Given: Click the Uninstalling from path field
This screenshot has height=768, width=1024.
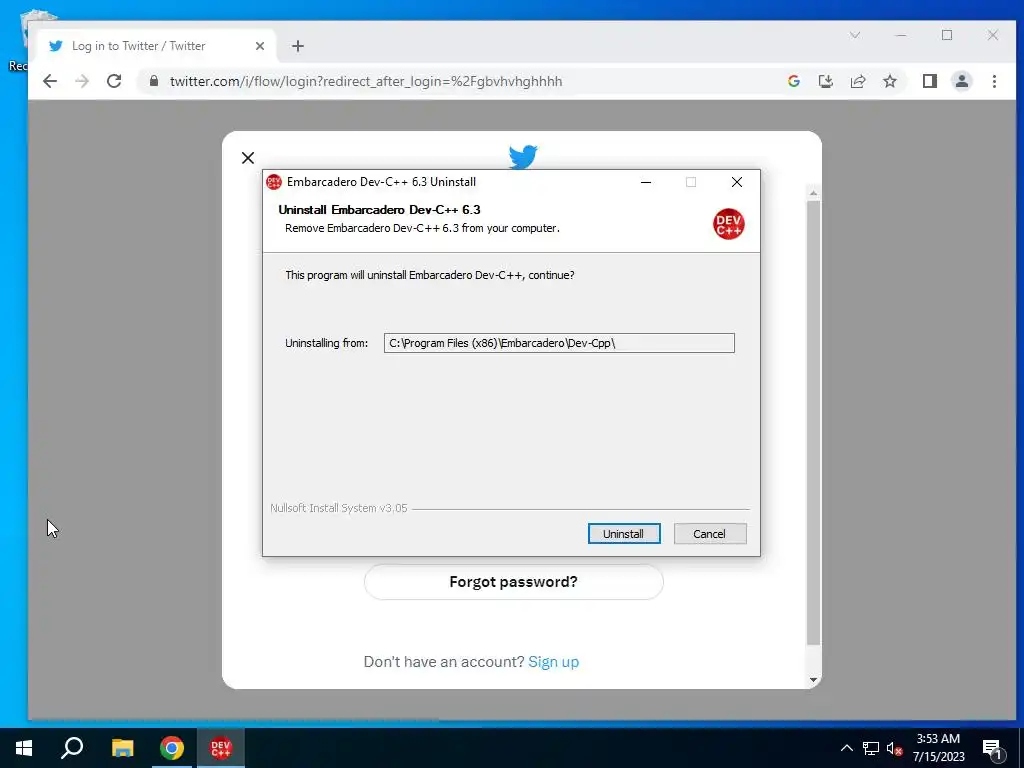Looking at the screenshot, I should [x=559, y=343].
